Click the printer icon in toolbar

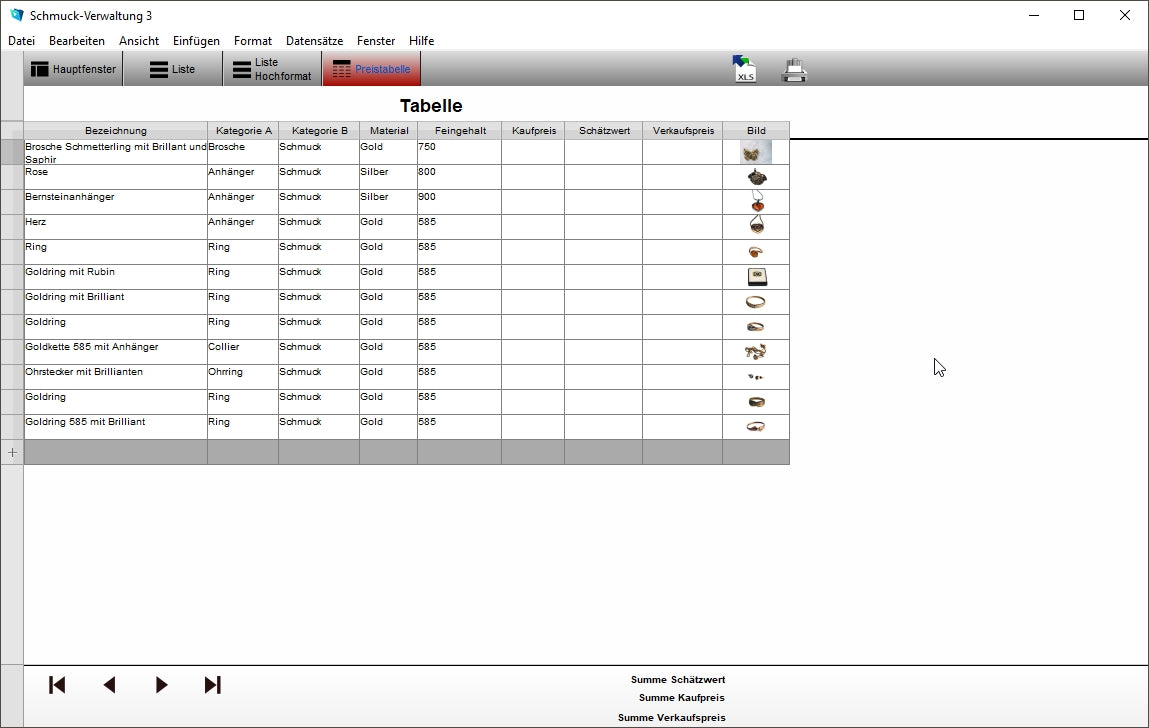click(x=795, y=70)
